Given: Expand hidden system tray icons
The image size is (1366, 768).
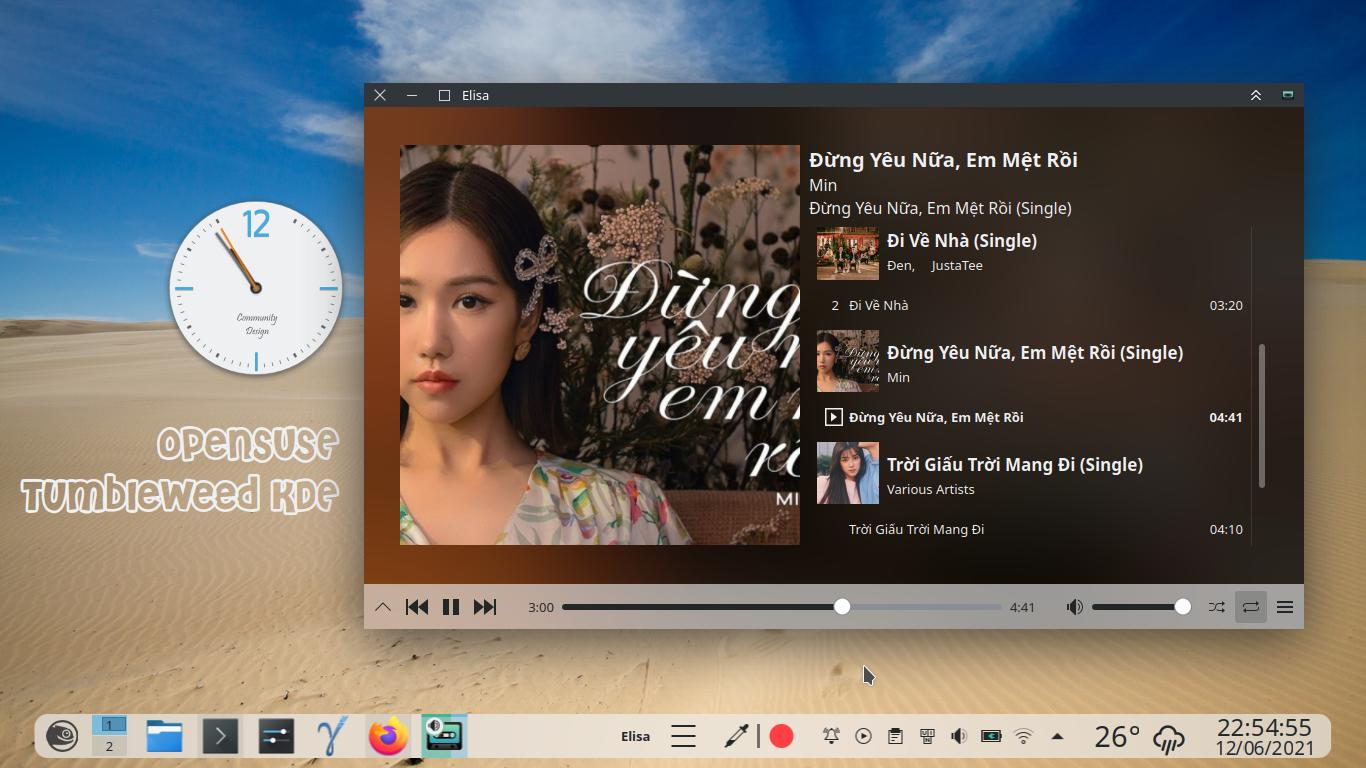Looking at the screenshot, I should coord(1057,737).
